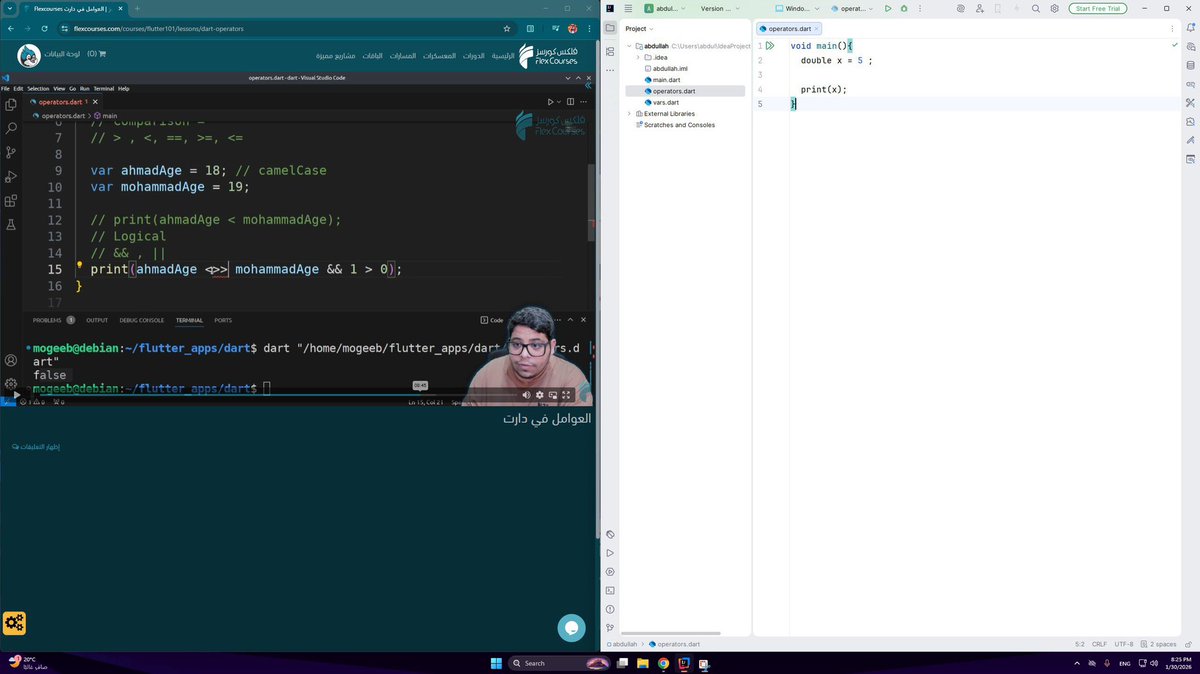Open the AI assistant swirl icon in IntelliJ toolbar
Image resolution: width=1200 pixels, height=674 pixels.
click(960, 8)
